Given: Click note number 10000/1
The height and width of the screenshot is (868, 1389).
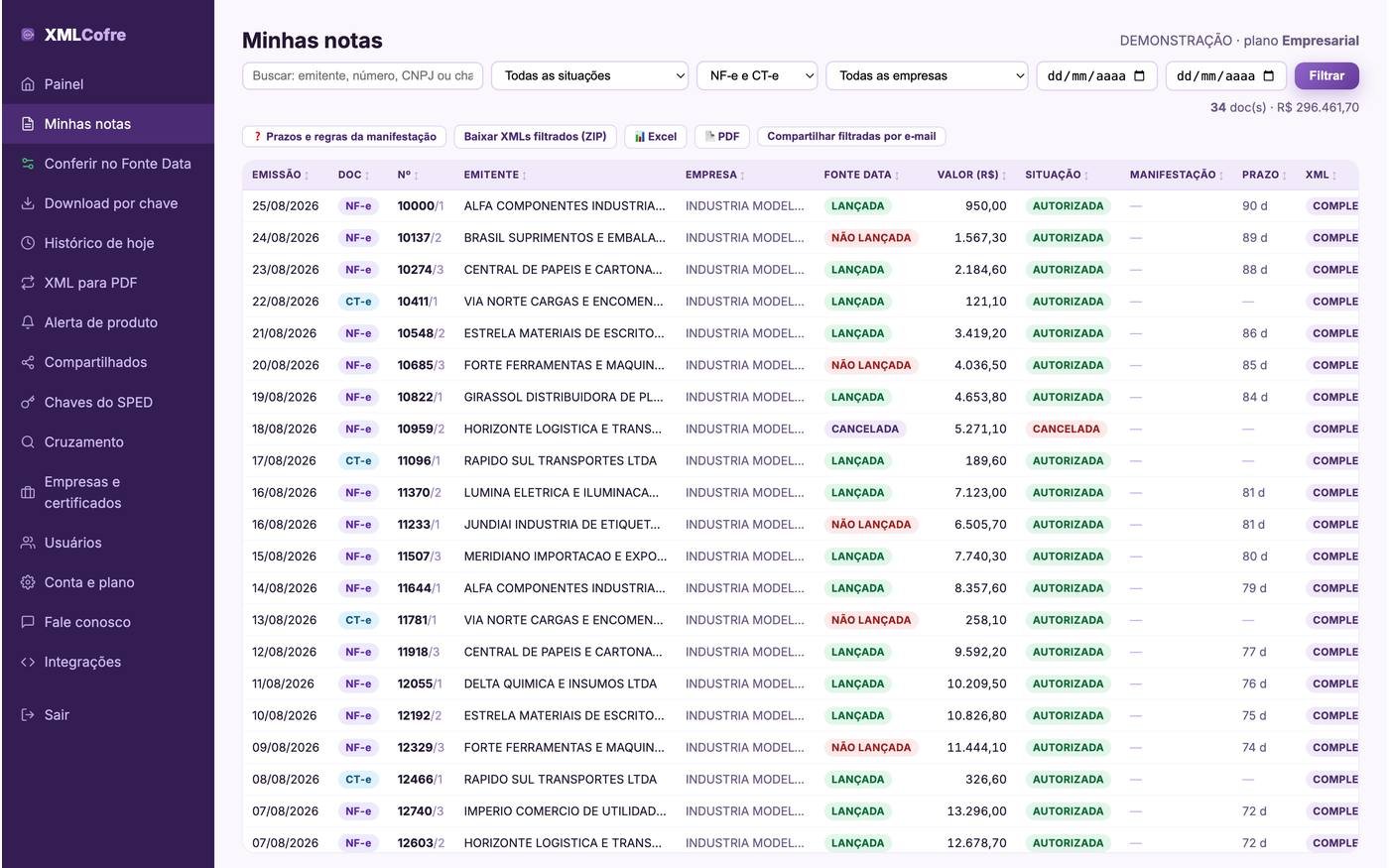Looking at the screenshot, I should pyautogui.click(x=421, y=206).
